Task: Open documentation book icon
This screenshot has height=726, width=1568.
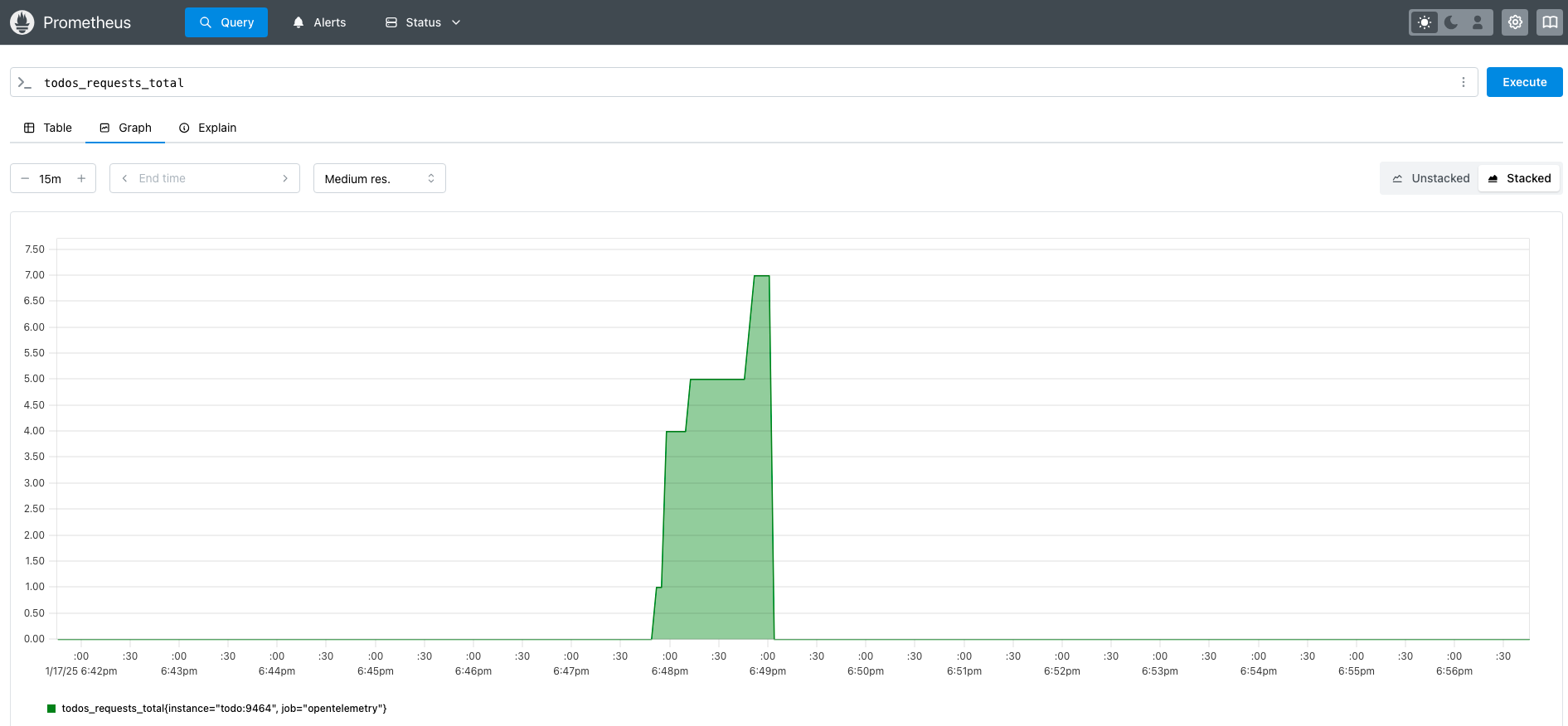Action: (x=1549, y=22)
